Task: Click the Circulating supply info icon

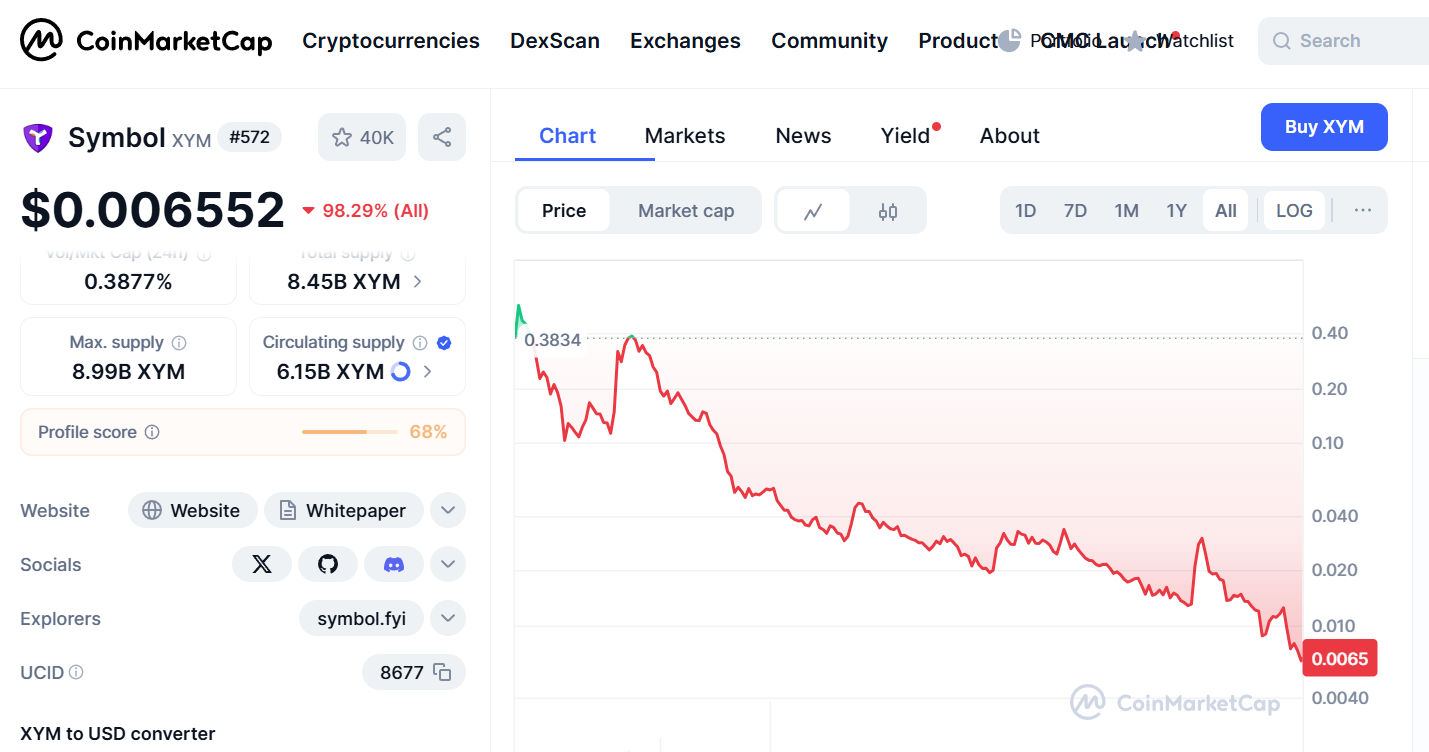Action: [420, 343]
